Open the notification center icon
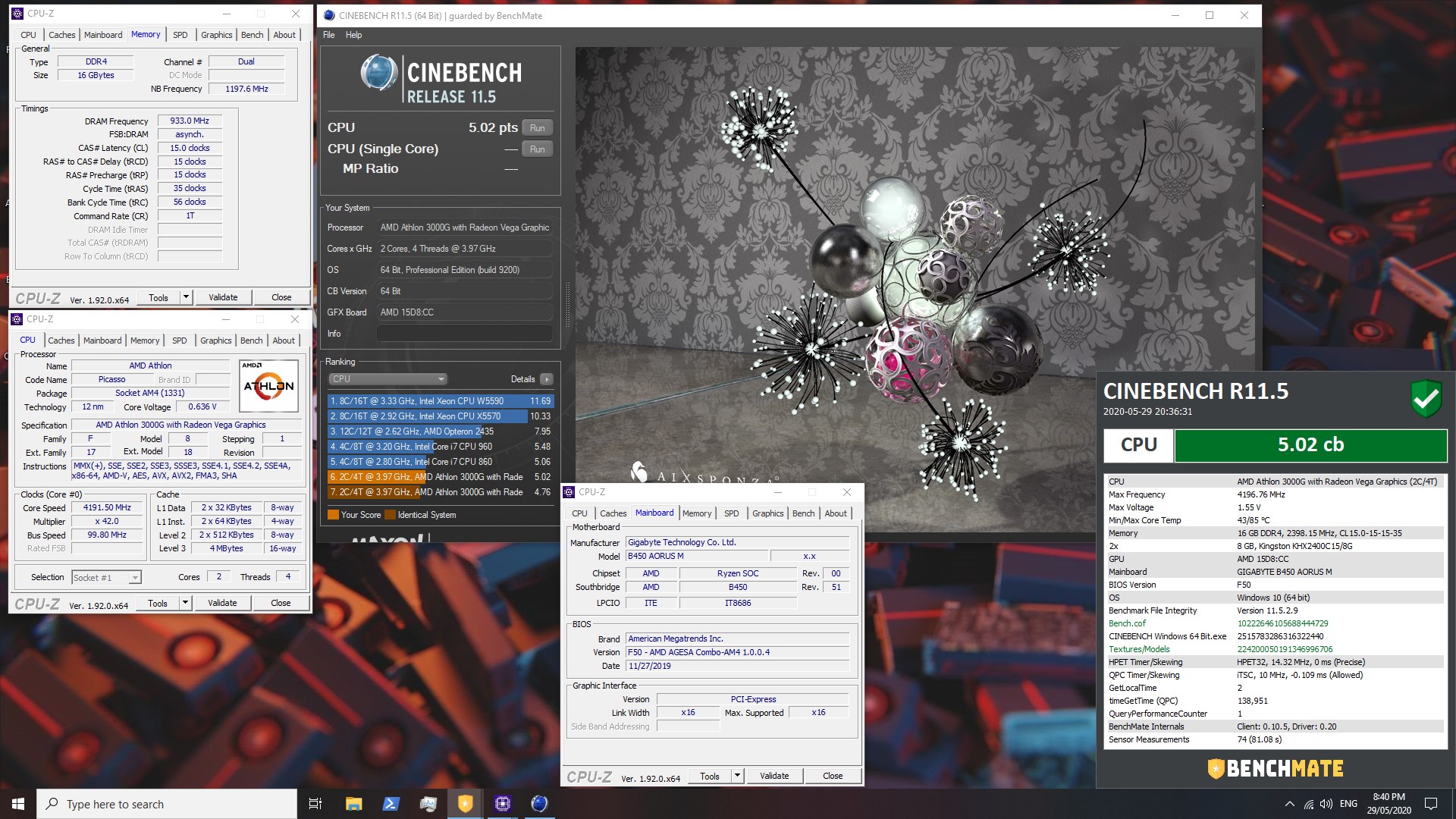 1431,804
